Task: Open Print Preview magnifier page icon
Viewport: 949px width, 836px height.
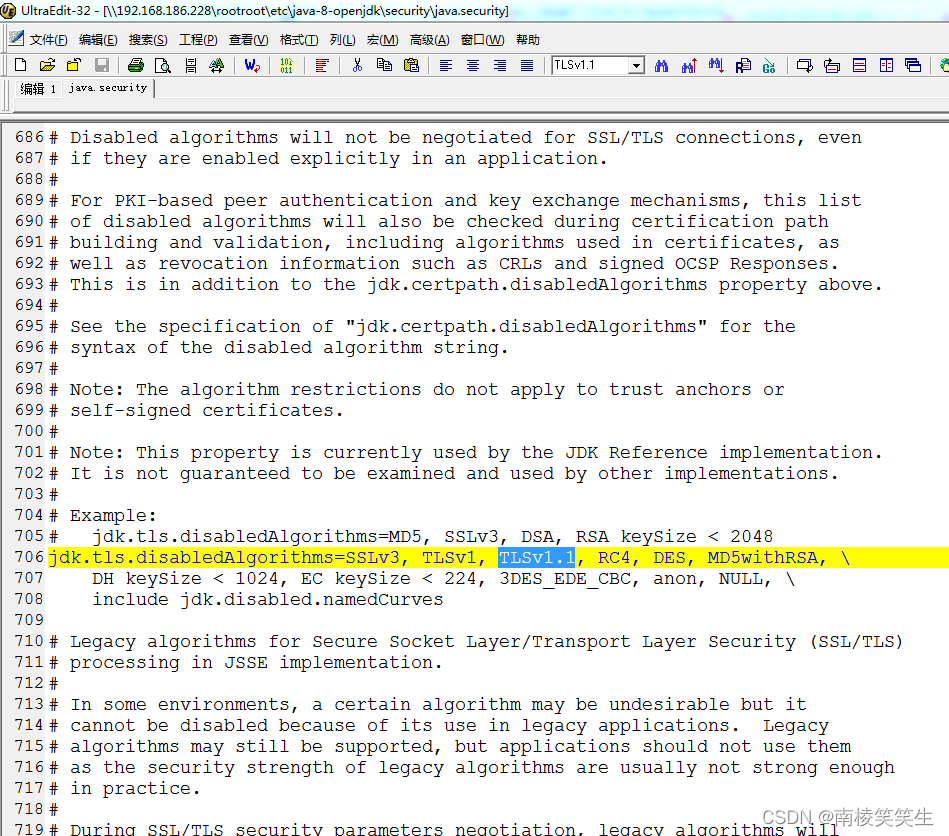Action: pyautogui.click(x=163, y=65)
